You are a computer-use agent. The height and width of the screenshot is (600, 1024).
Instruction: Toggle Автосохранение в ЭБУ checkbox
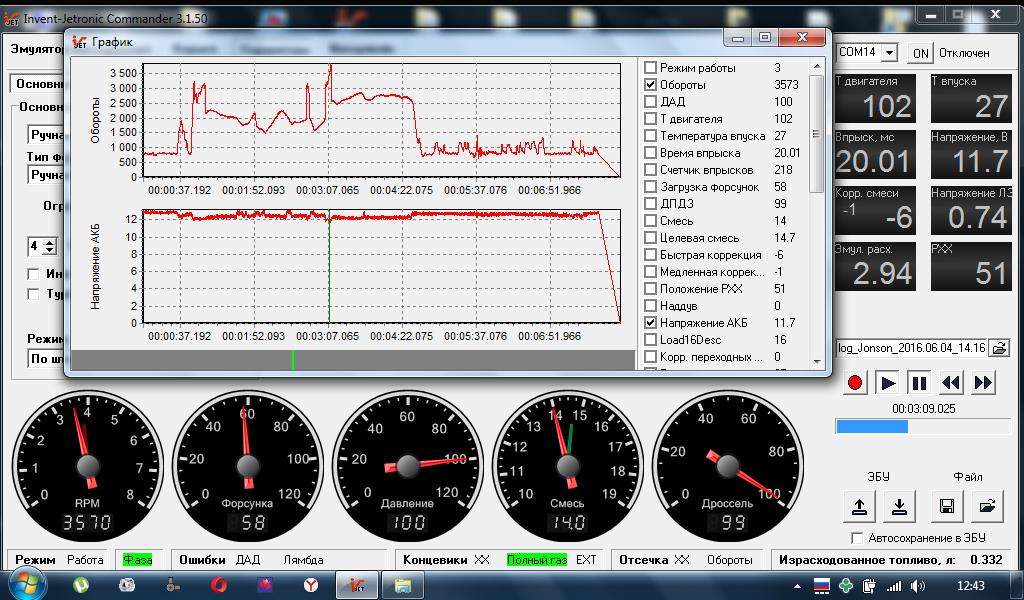tap(857, 538)
